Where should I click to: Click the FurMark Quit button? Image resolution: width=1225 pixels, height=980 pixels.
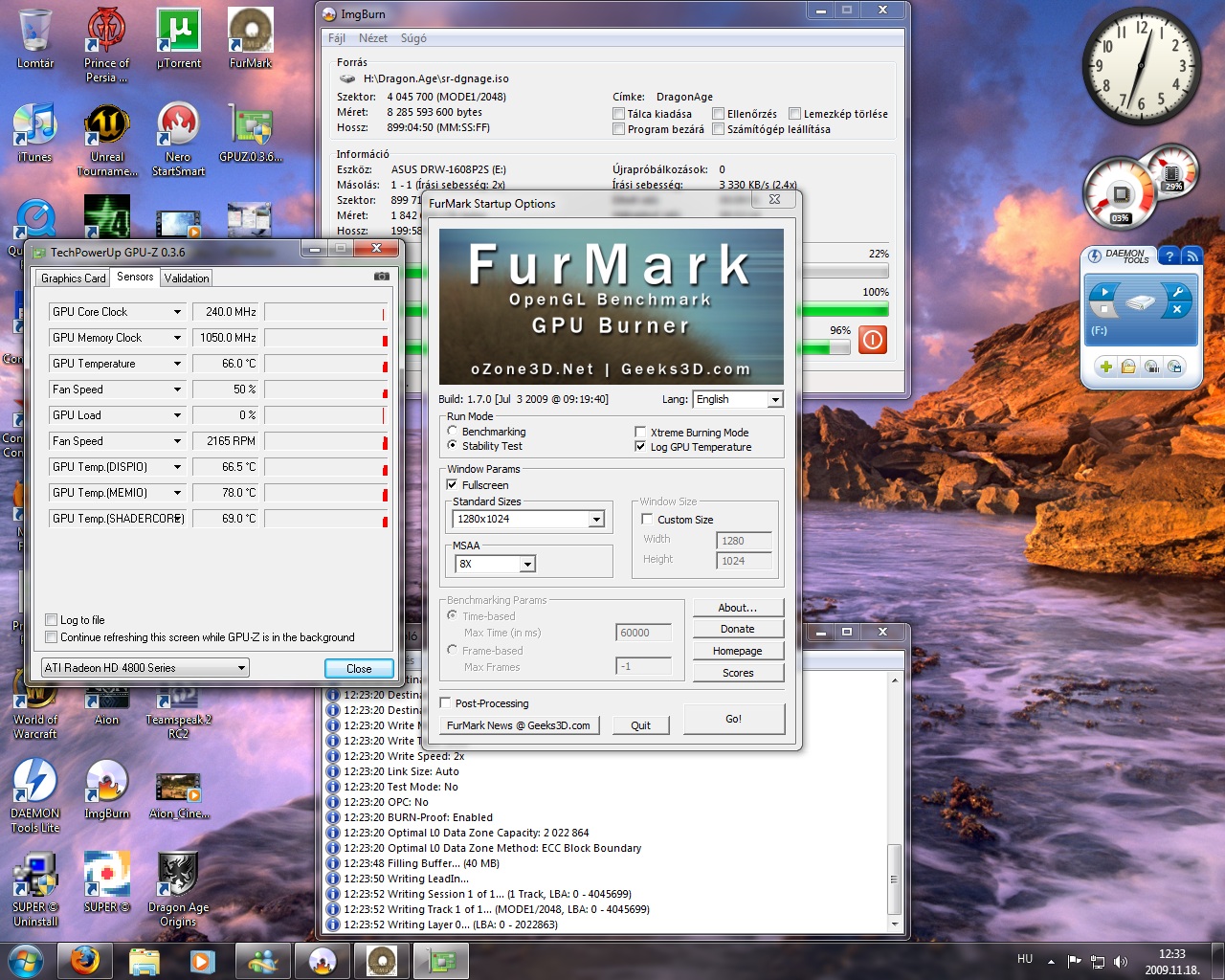point(641,725)
